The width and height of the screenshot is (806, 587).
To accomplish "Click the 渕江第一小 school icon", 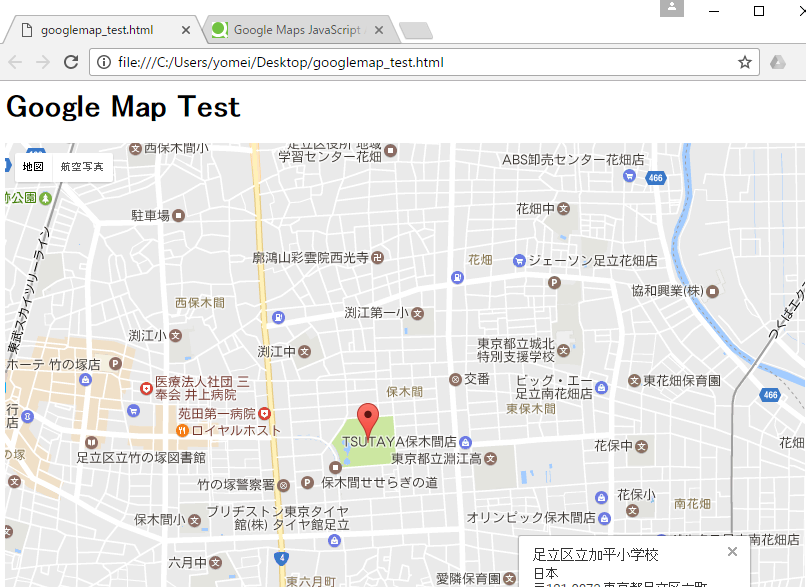I will coord(417,313).
